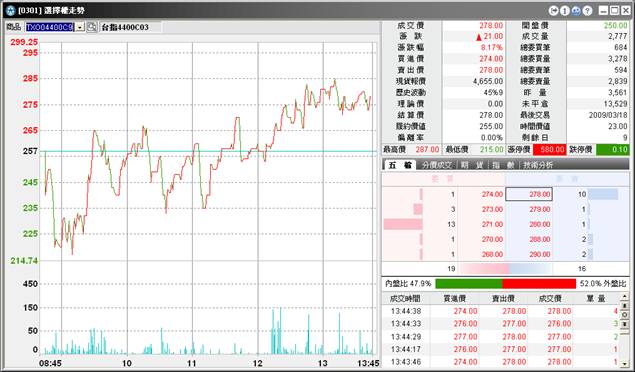Open the 指數 tab
Image resolution: width=635 pixels, height=372 pixels.
(503, 165)
